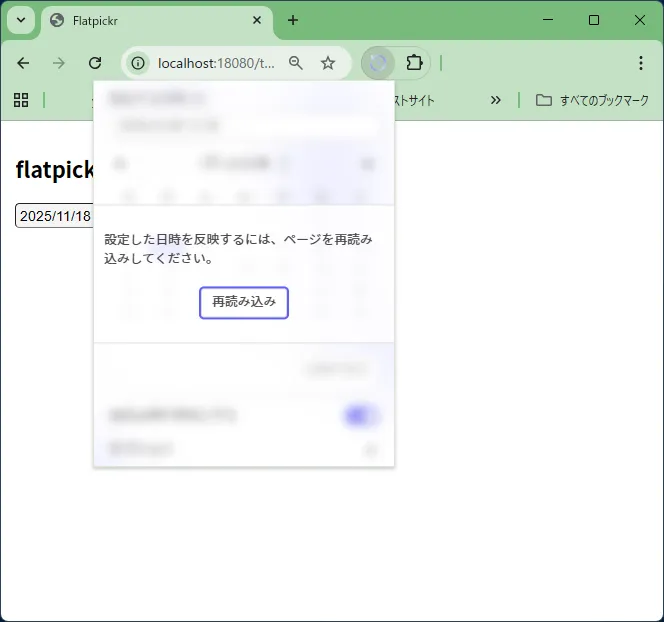Image resolution: width=664 pixels, height=622 pixels.
Task: Focus the localhost address bar
Action: (215, 63)
